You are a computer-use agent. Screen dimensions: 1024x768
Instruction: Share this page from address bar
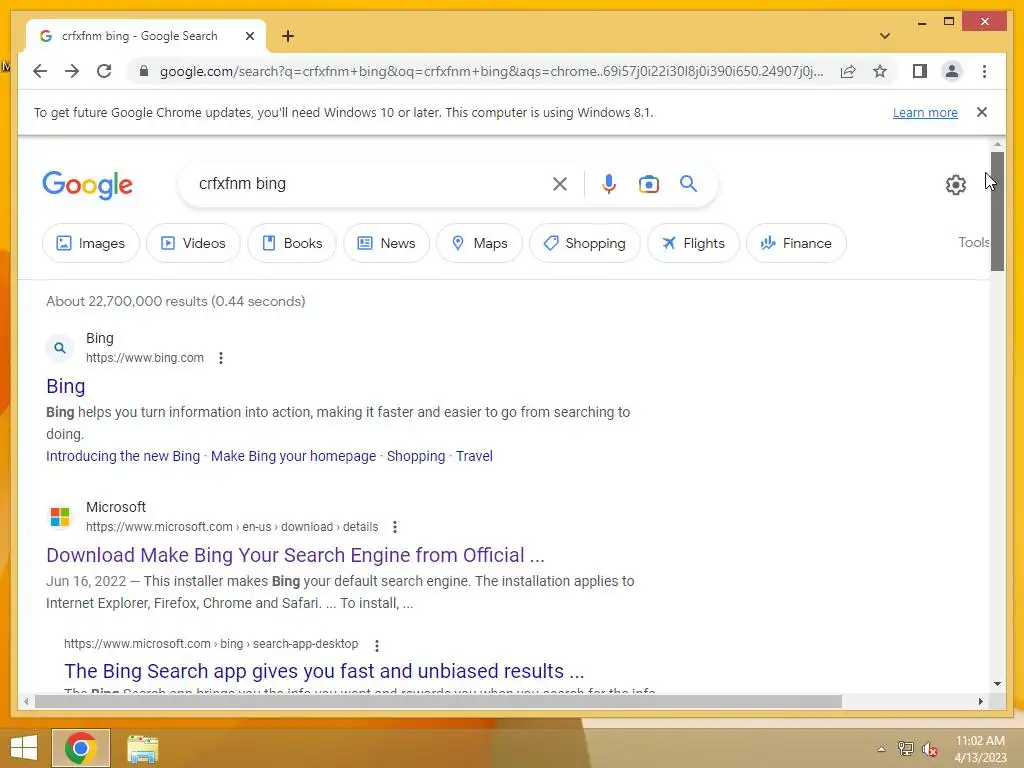(x=848, y=71)
